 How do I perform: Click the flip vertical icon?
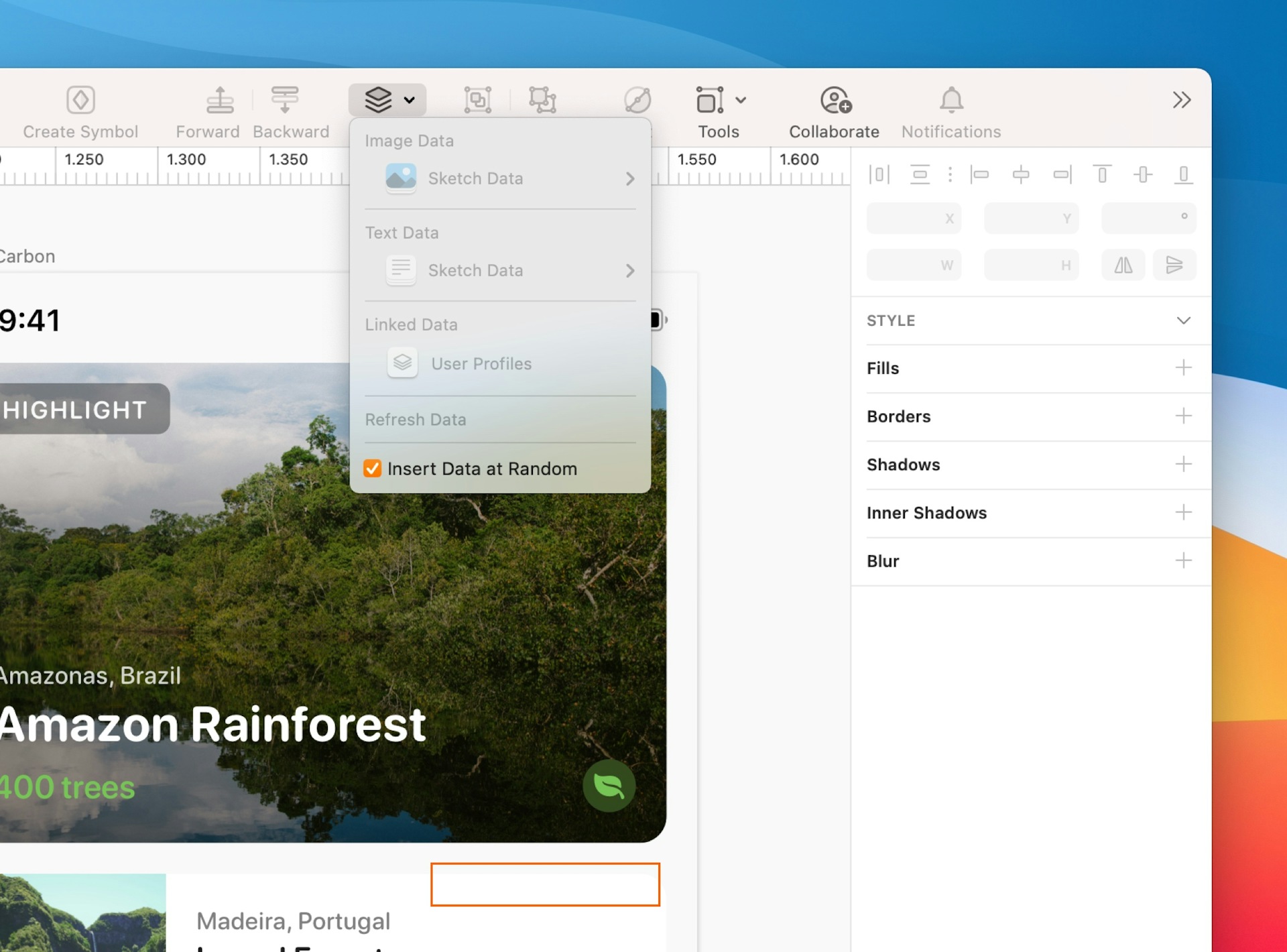tap(1175, 265)
